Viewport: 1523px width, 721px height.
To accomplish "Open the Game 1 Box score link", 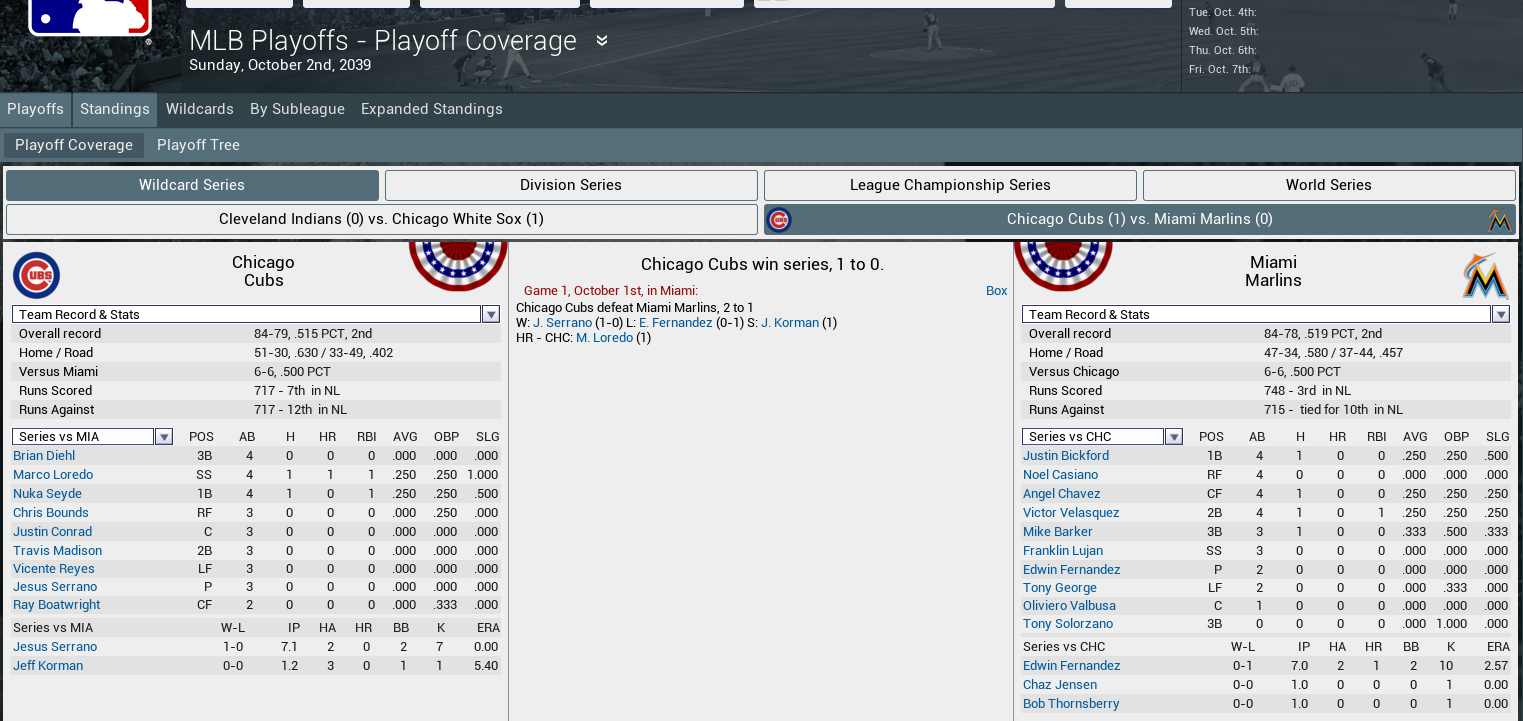I will [996, 291].
